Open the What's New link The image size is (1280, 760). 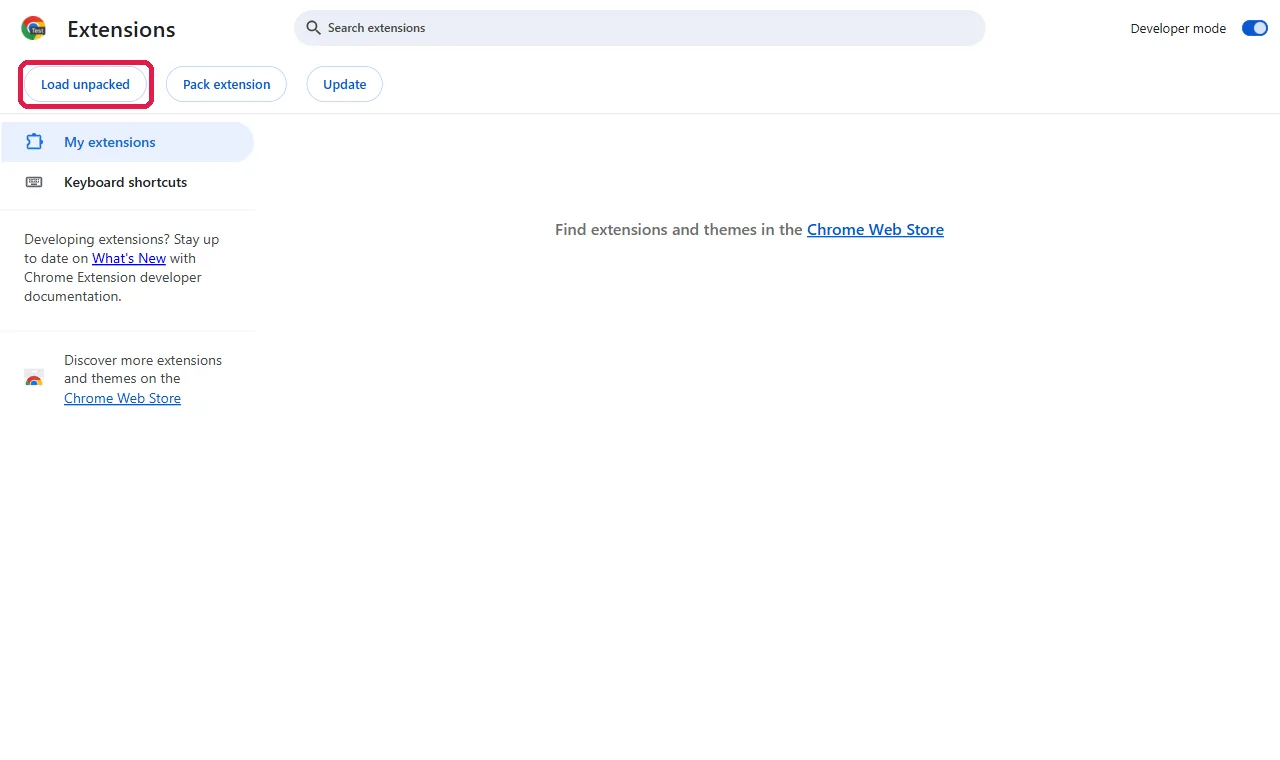[129, 258]
